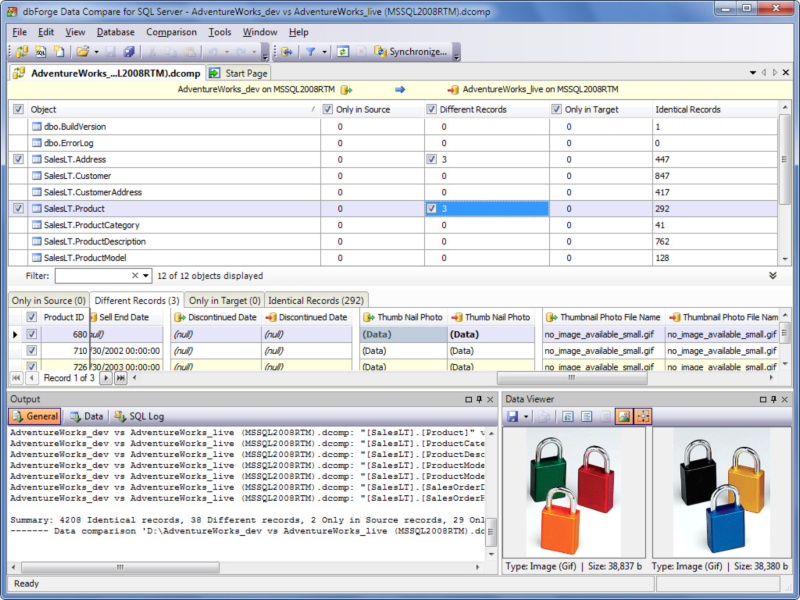Open the dropdown arrow next to Open folder
Screen dimensions: 800x600
pos(96,52)
